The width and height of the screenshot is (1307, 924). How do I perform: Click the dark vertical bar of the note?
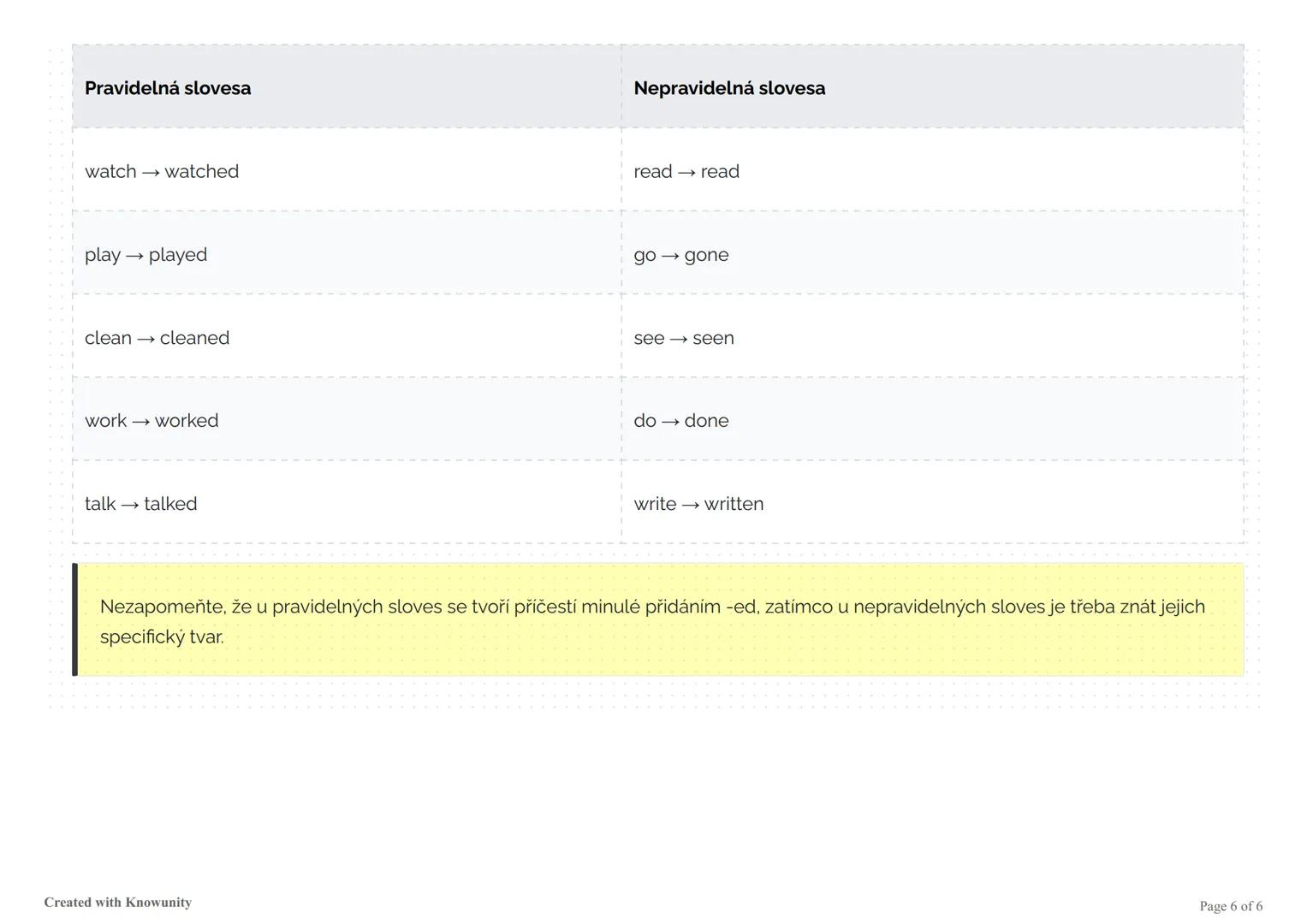(x=75, y=619)
